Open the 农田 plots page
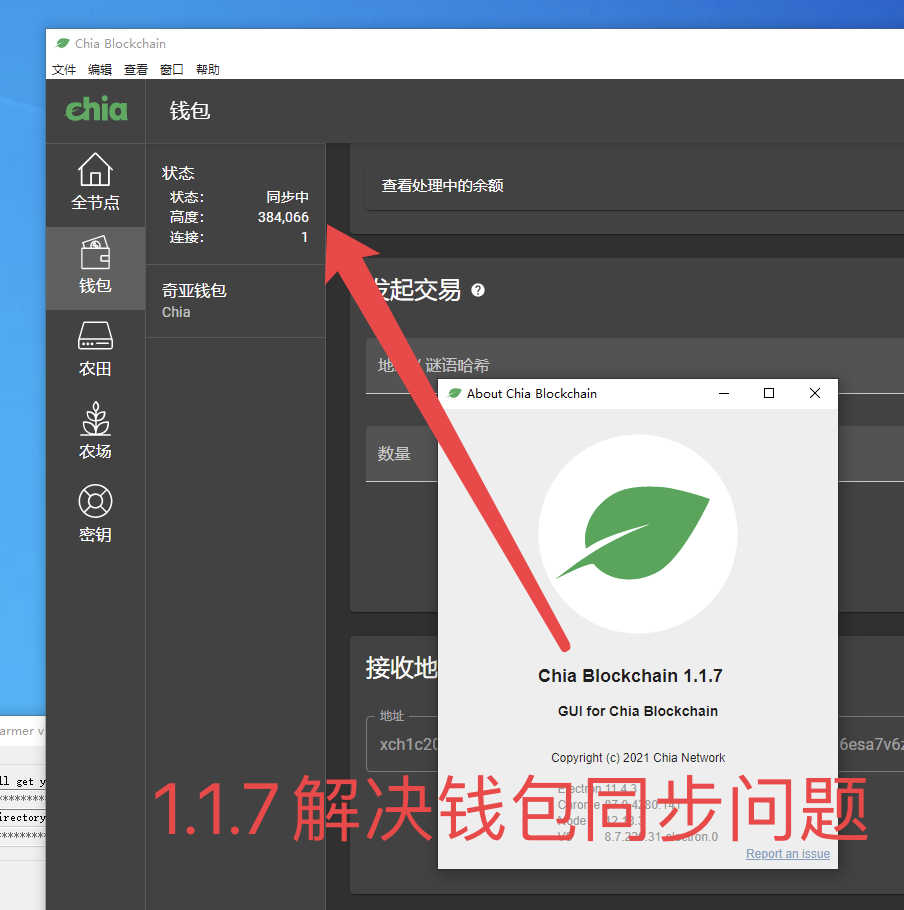Image resolution: width=904 pixels, height=910 pixels. coord(95,349)
